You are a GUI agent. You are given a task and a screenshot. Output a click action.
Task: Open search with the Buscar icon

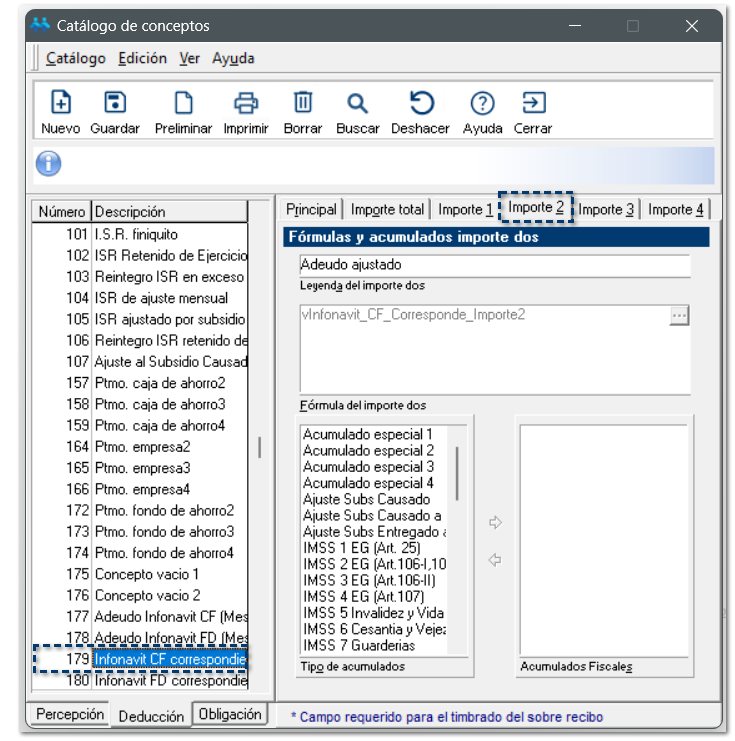(x=357, y=104)
